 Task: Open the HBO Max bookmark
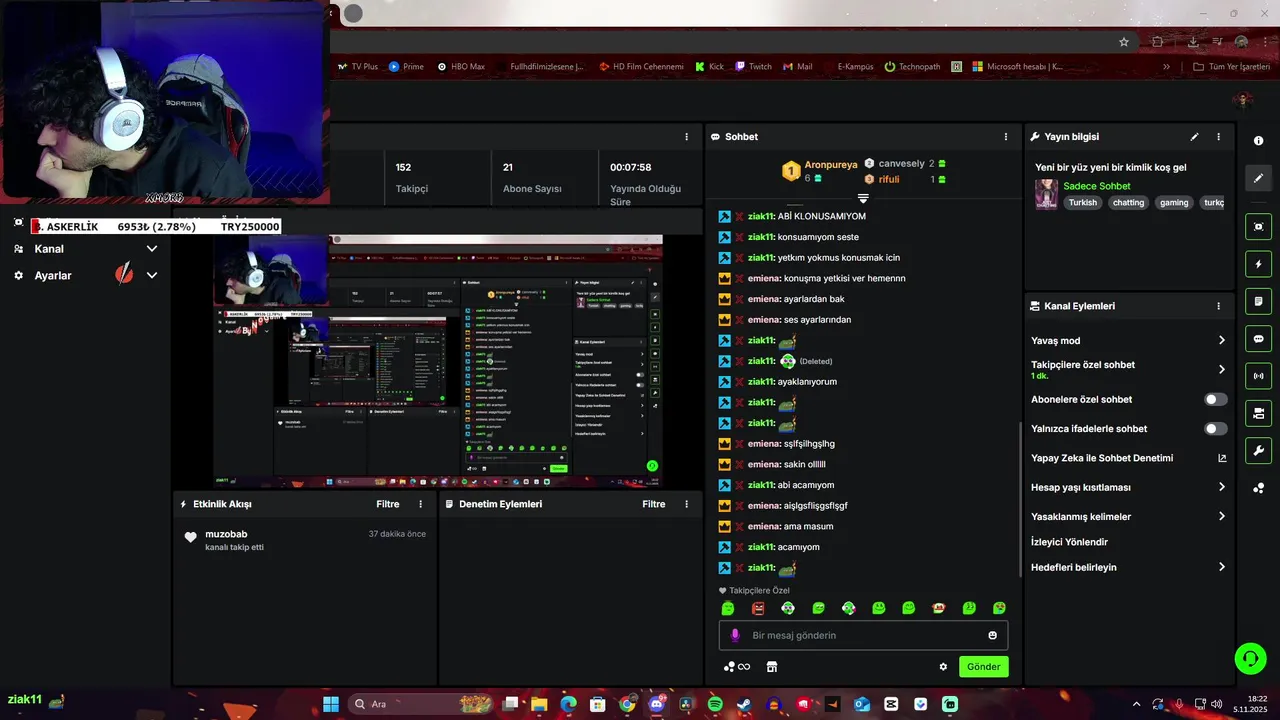pos(460,67)
